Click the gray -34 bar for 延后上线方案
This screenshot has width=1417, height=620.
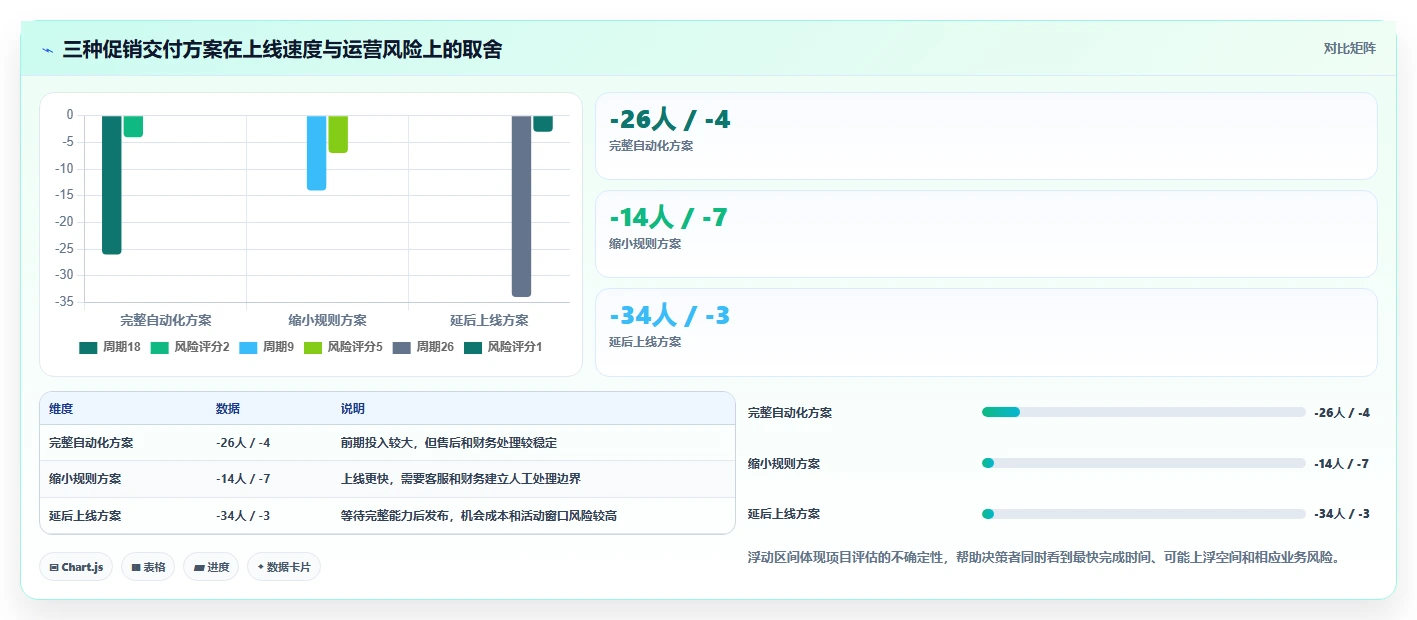click(x=521, y=206)
